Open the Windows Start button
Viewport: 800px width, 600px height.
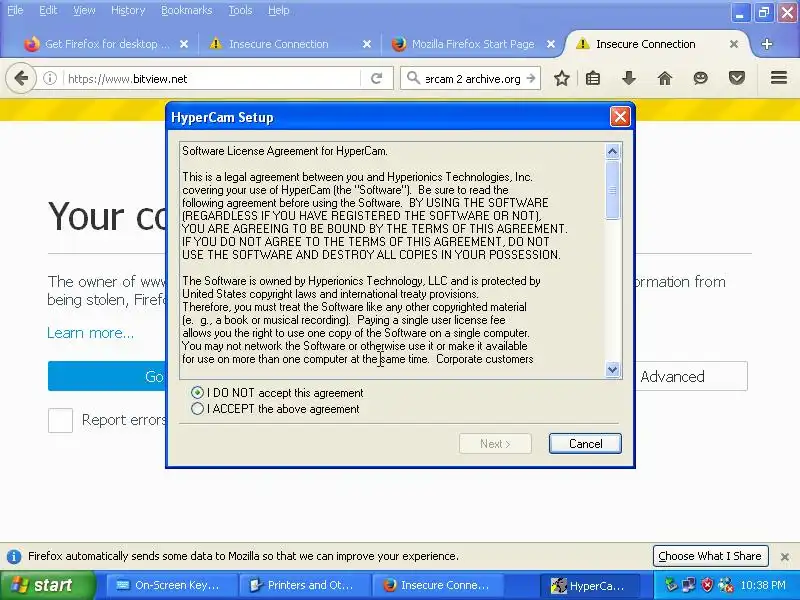point(48,585)
